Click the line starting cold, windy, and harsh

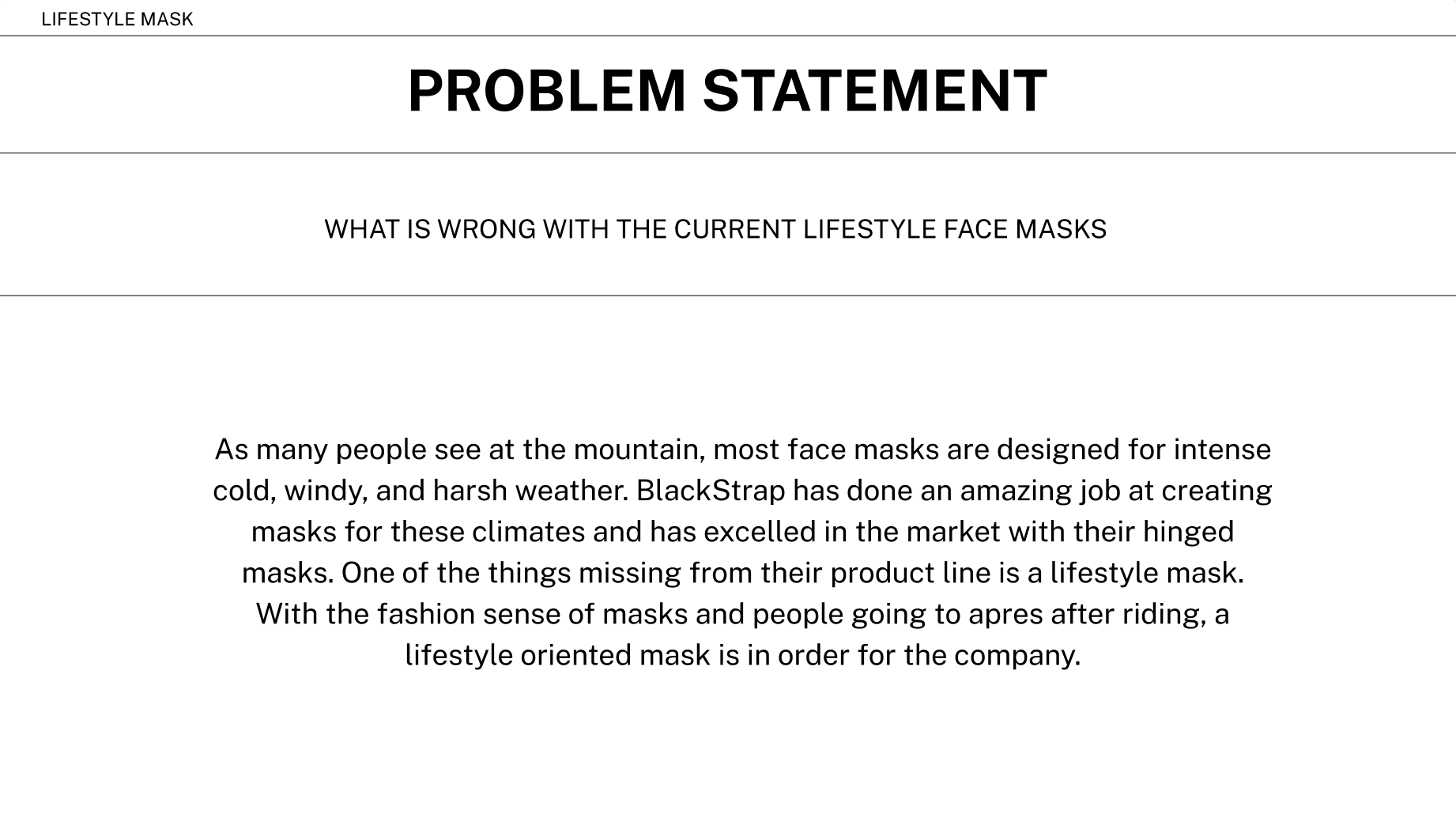742,491
